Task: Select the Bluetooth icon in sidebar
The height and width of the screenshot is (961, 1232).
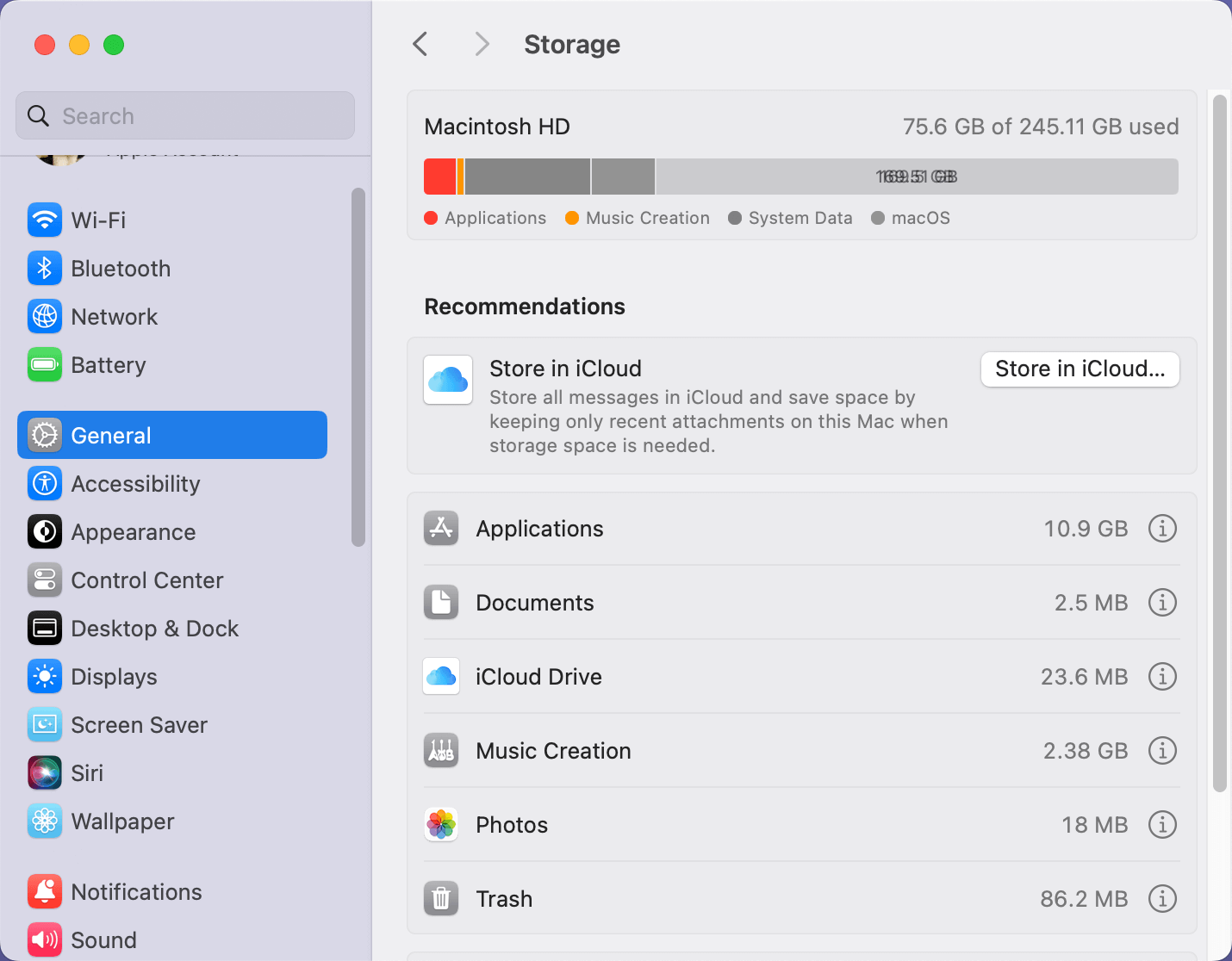Action: 44,268
